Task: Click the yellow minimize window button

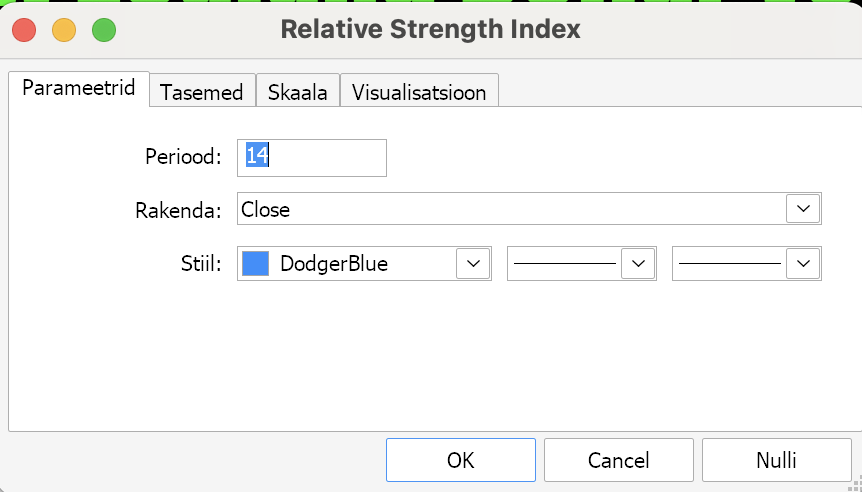Action: [64, 30]
